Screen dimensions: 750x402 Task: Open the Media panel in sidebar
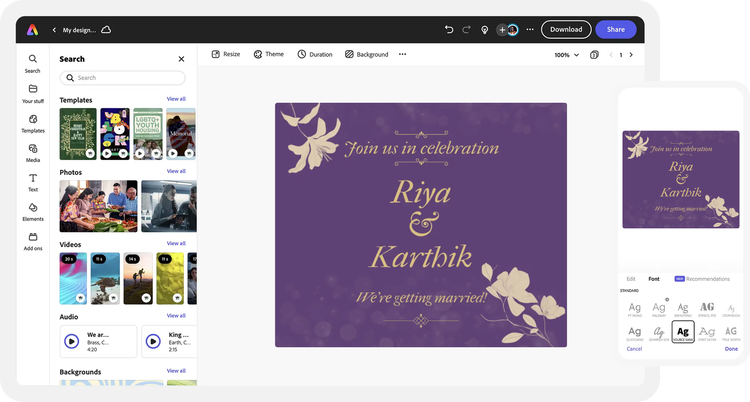pos(33,152)
